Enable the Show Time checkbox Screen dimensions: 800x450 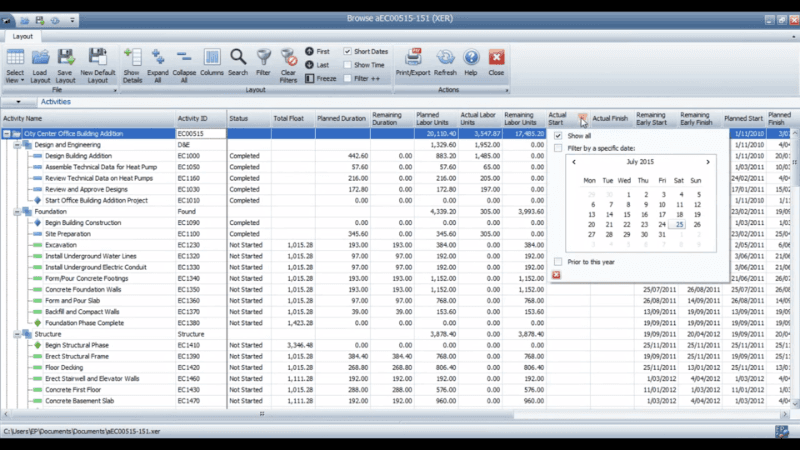(x=347, y=65)
